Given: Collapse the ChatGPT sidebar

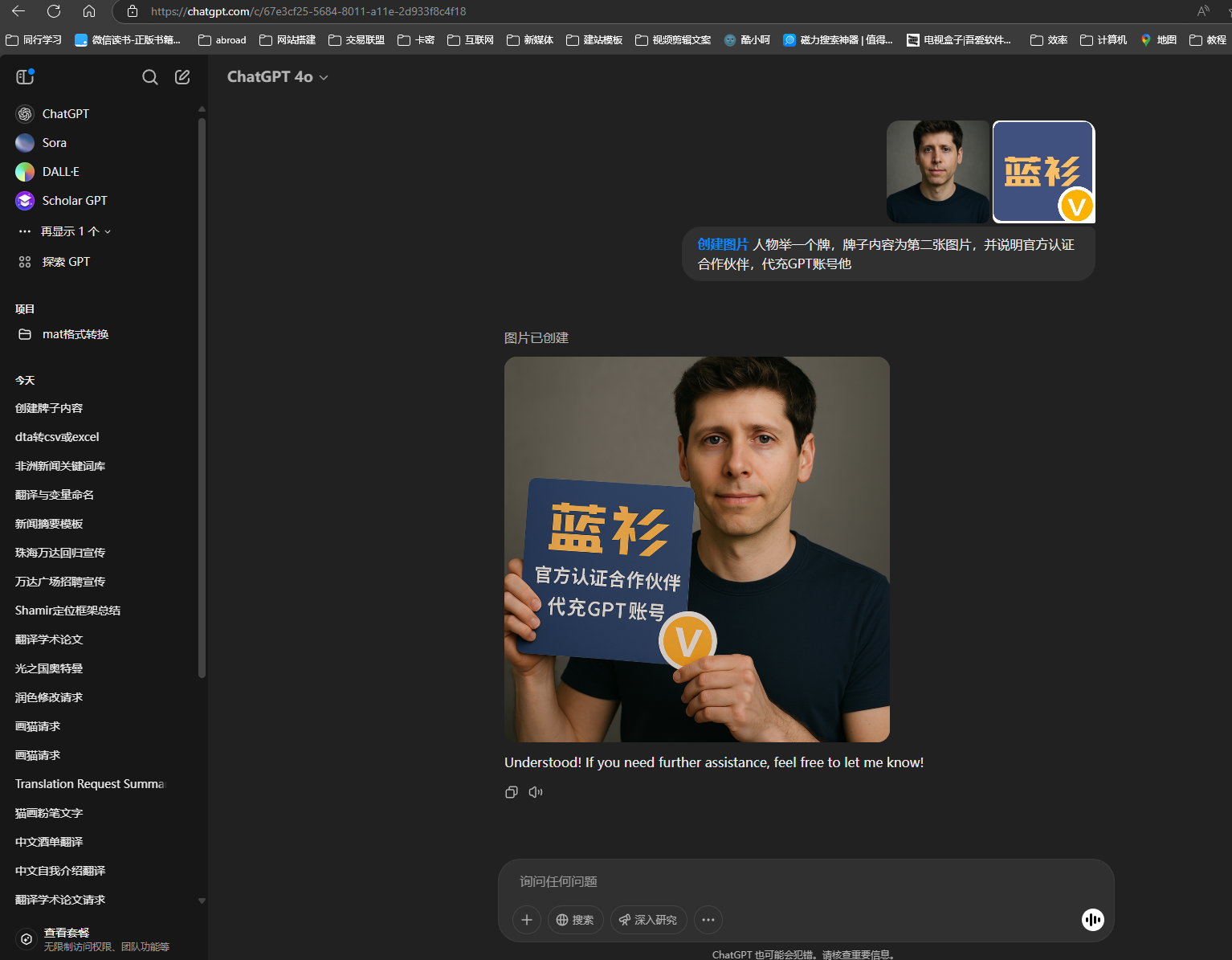Looking at the screenshot, I should (x=25, y=77).
